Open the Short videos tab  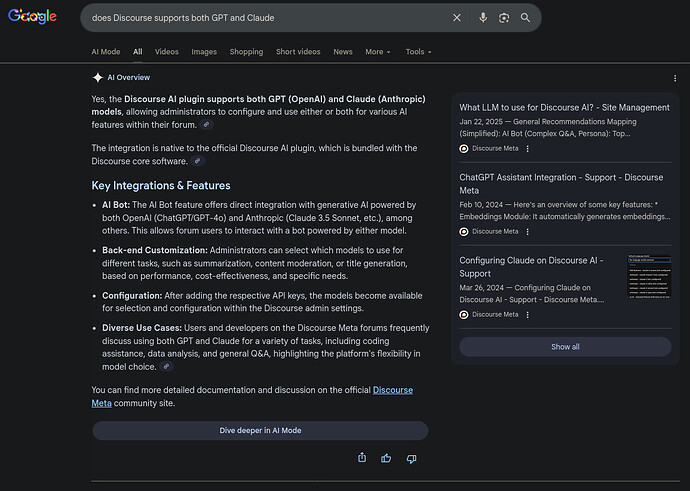tap(298, 51)
